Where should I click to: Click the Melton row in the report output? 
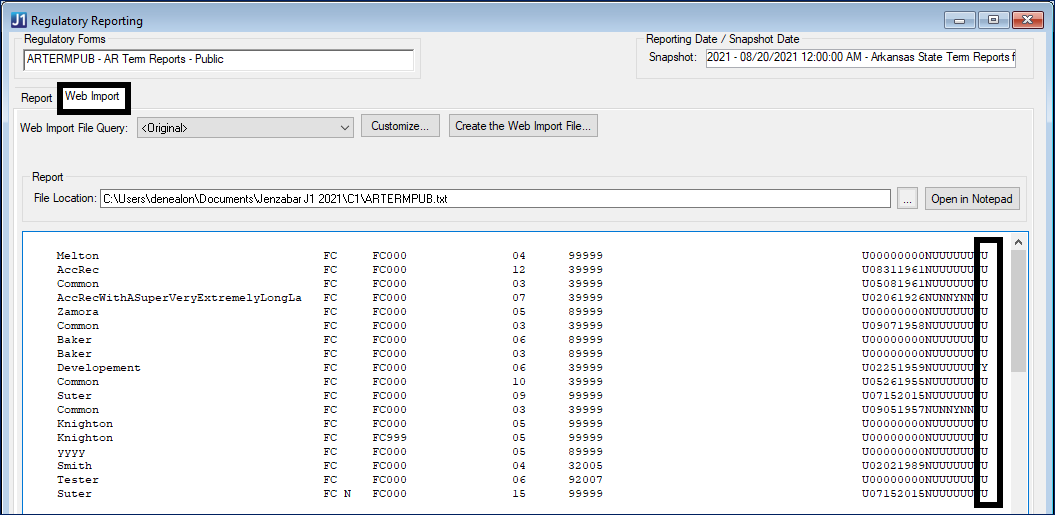[78, 256]
